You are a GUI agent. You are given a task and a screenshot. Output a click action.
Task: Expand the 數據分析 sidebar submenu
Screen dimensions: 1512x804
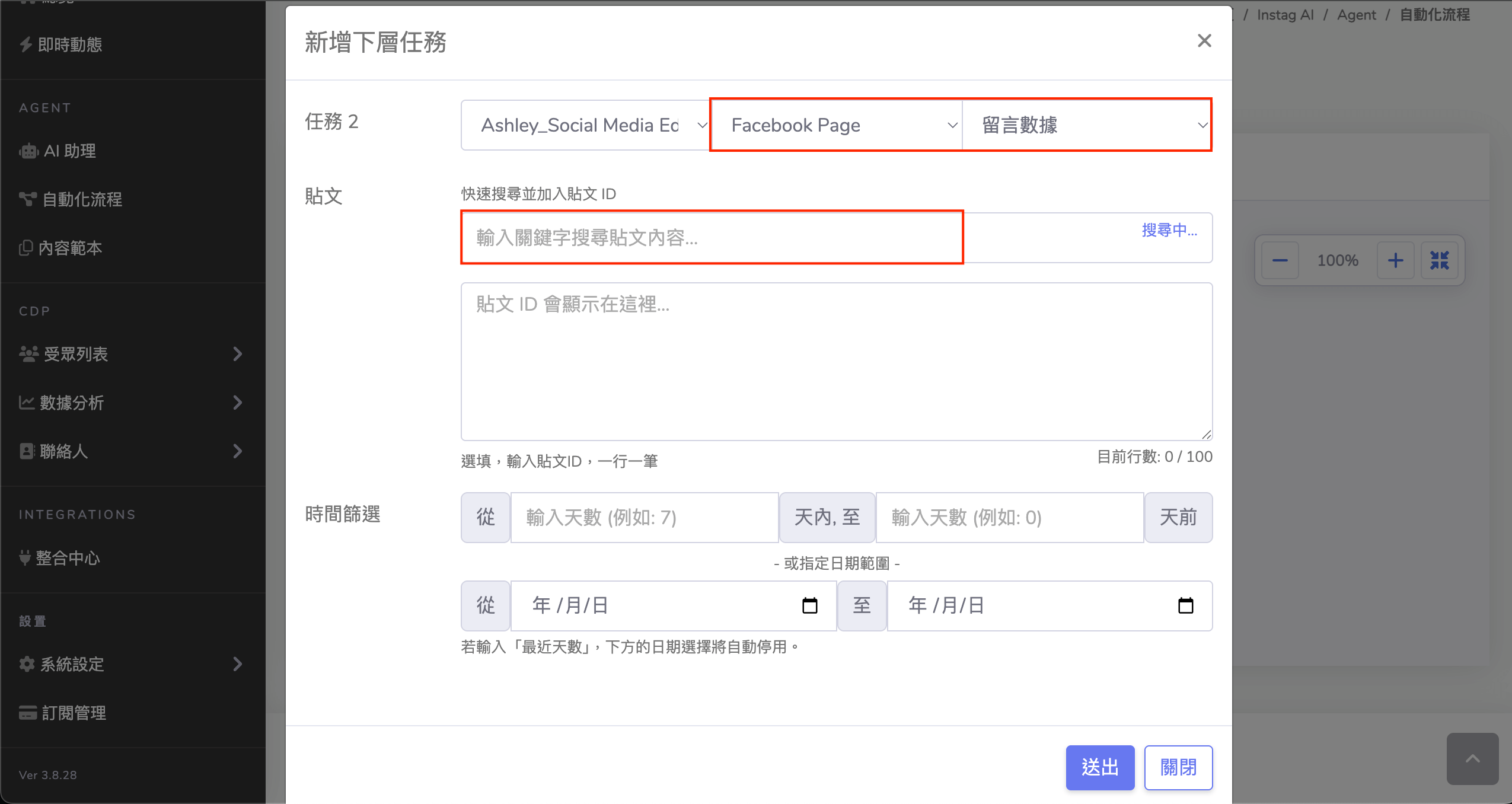[x=237, y=403]
